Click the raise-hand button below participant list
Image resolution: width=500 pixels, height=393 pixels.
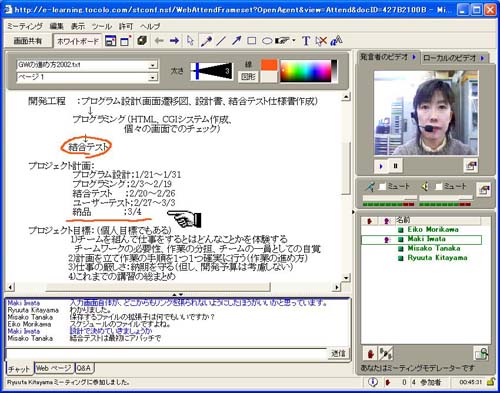pyautogui.click(x=370, y=353)
